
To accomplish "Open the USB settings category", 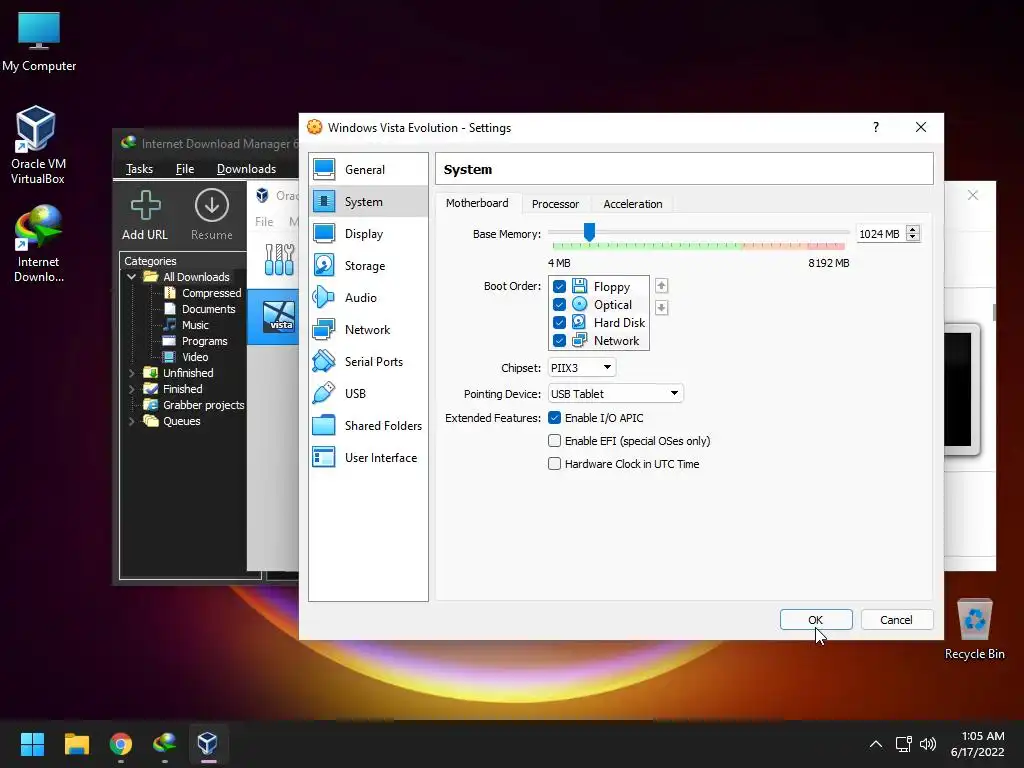I will pyautogui.click(x=368, y=394).
